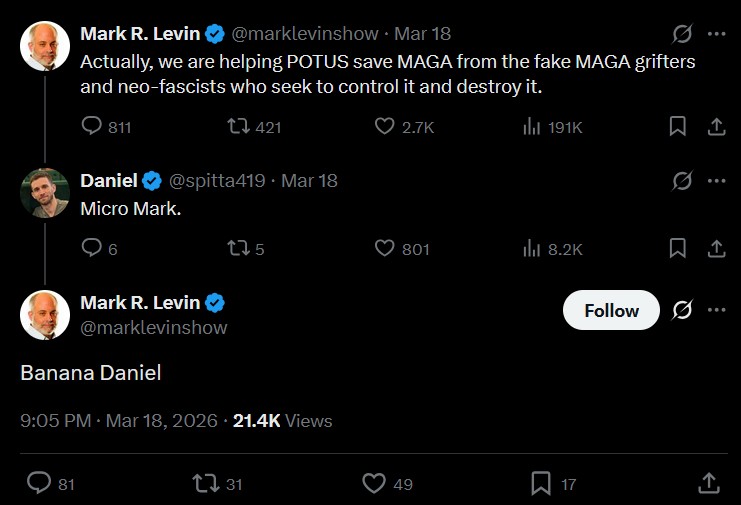Open more options on Banana Daniel tweet
The width and height of the screenshot is (741, 505).
click(x=716, y=310)
